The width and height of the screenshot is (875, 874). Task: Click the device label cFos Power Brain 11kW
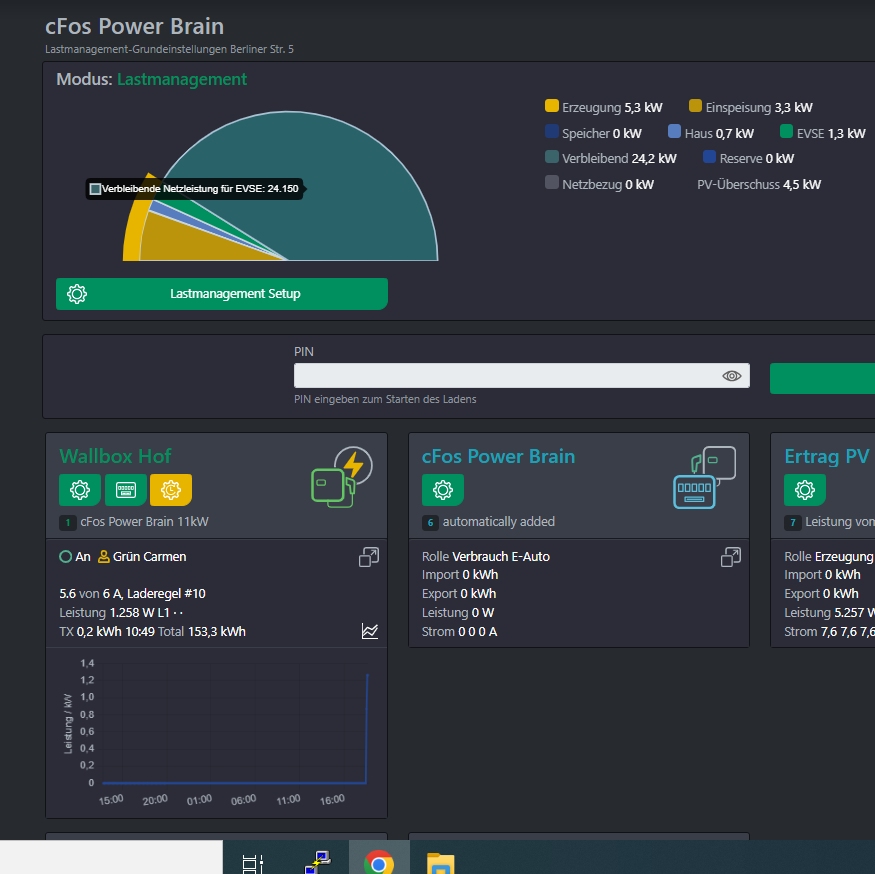[144, 521]
